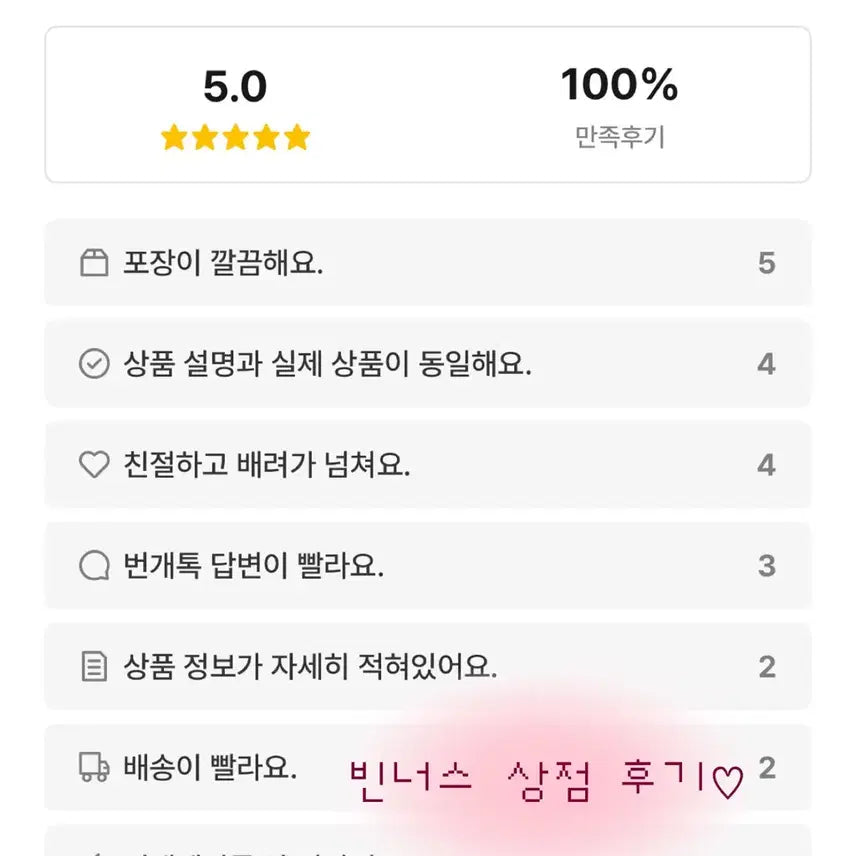Viewport: 856px width, 856px height.
Task: Click the count 3 on the 번개톡 row
Action: 766,566
